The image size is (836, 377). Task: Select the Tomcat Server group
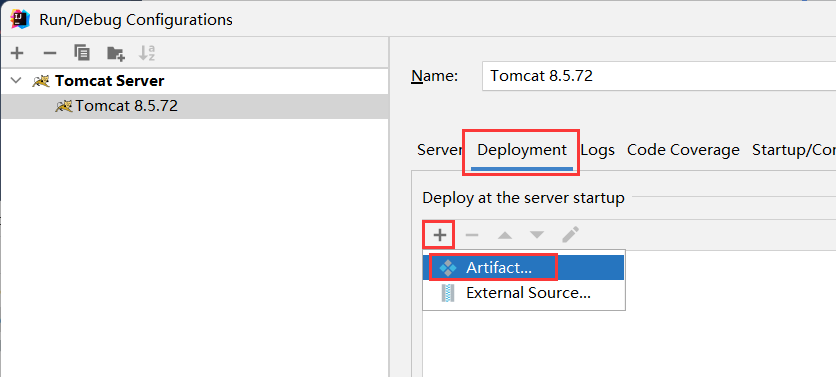[x=194, y=81]
